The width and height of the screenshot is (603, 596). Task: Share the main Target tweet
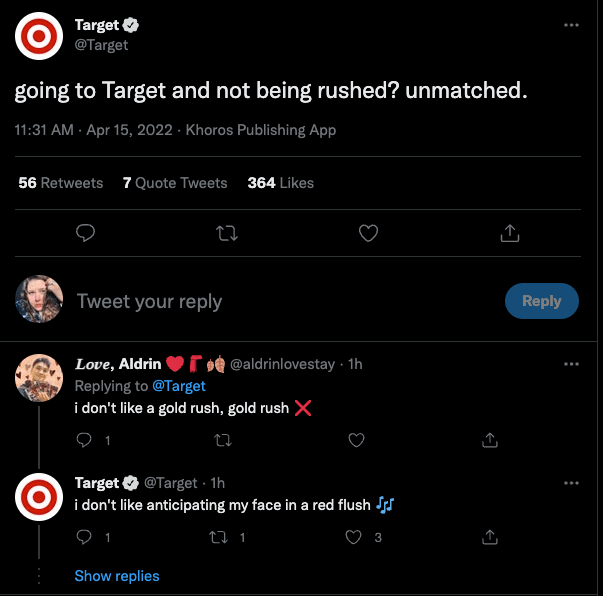tap(509, 233)
